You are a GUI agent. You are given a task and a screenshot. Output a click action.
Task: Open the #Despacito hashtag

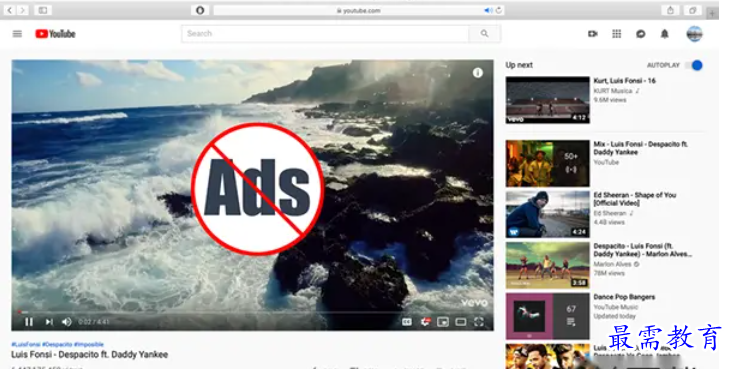(57, 344)
